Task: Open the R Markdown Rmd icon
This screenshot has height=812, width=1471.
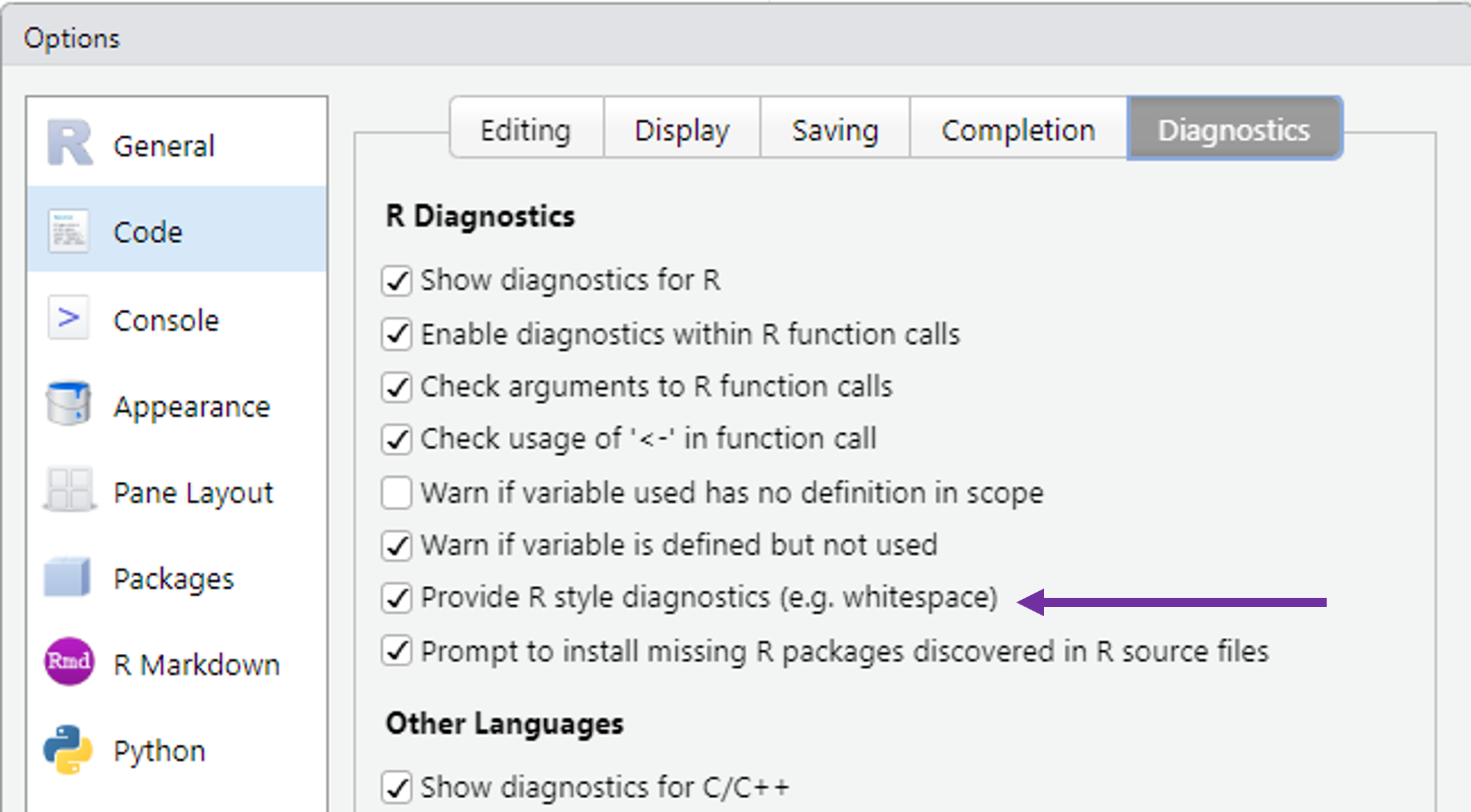Action: point(69,661)
